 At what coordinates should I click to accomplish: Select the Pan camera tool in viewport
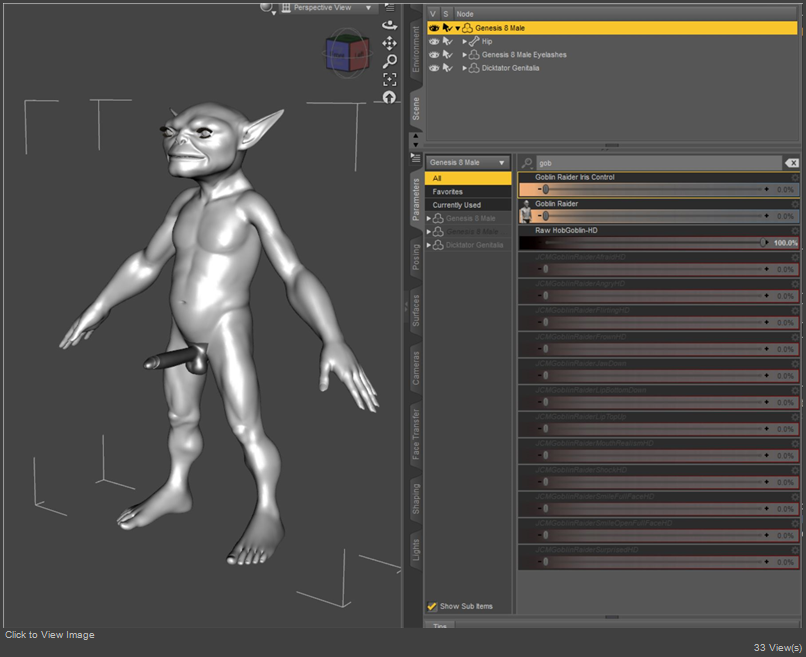pyautogui.click(x=390, y=43)
